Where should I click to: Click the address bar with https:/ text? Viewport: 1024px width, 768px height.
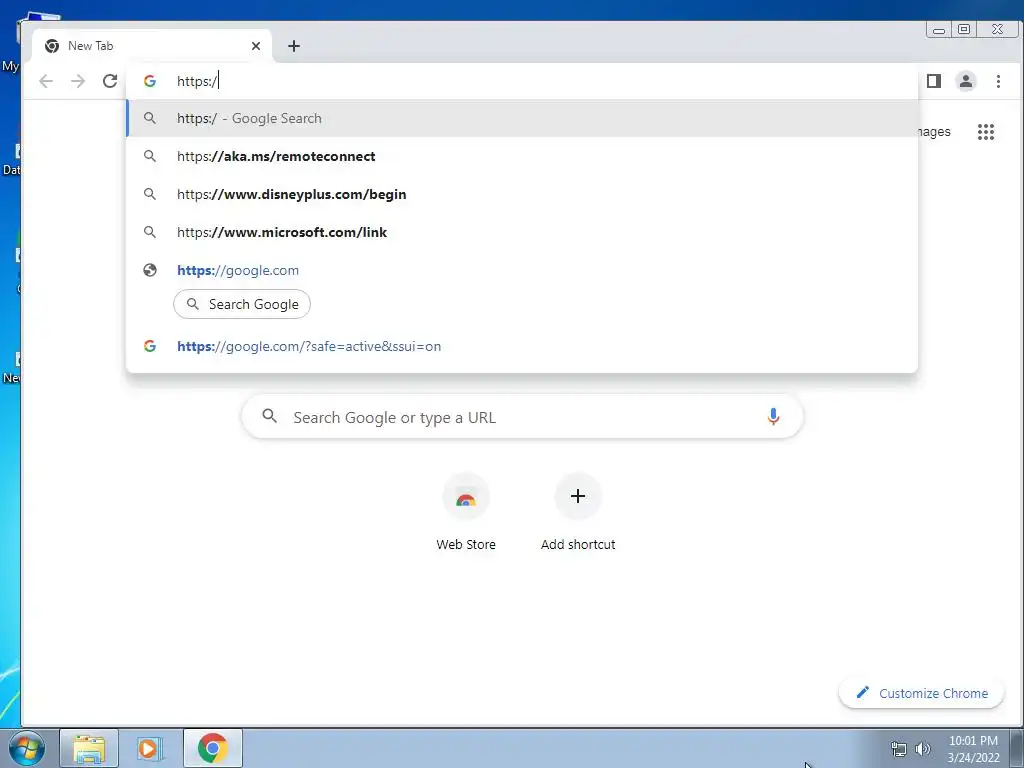[522, 81]
